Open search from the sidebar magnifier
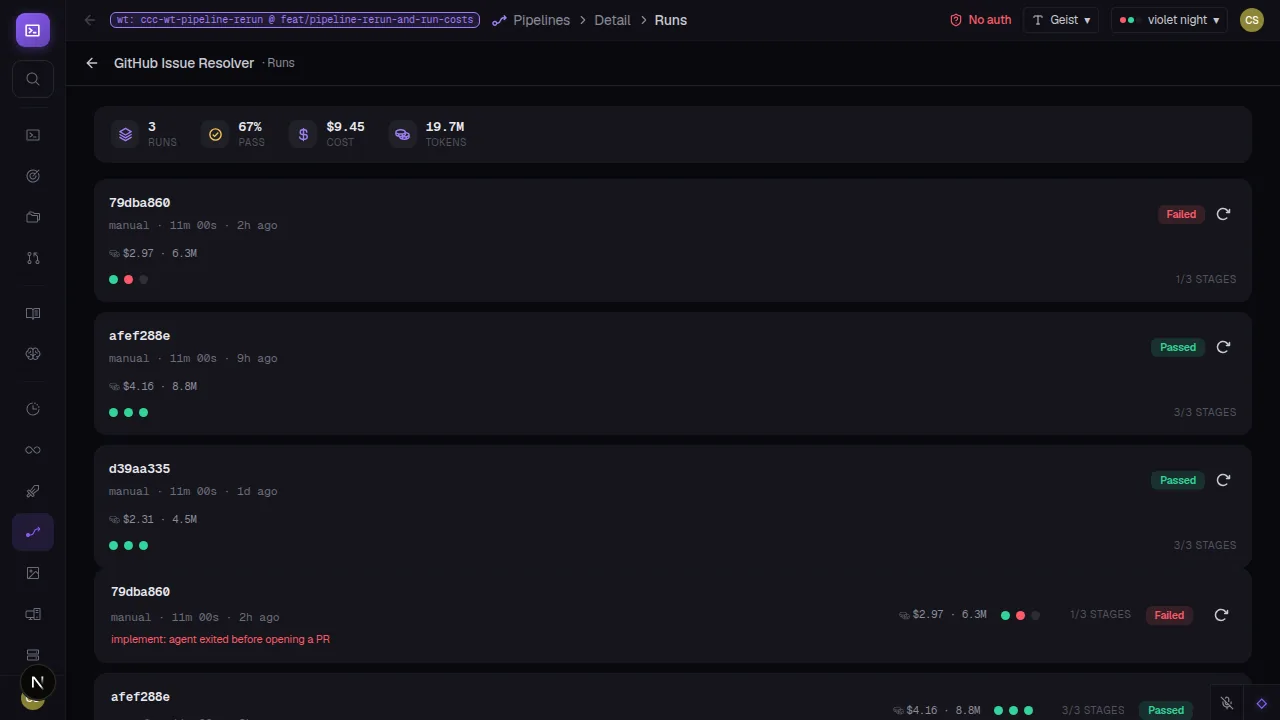 [33, 79]
